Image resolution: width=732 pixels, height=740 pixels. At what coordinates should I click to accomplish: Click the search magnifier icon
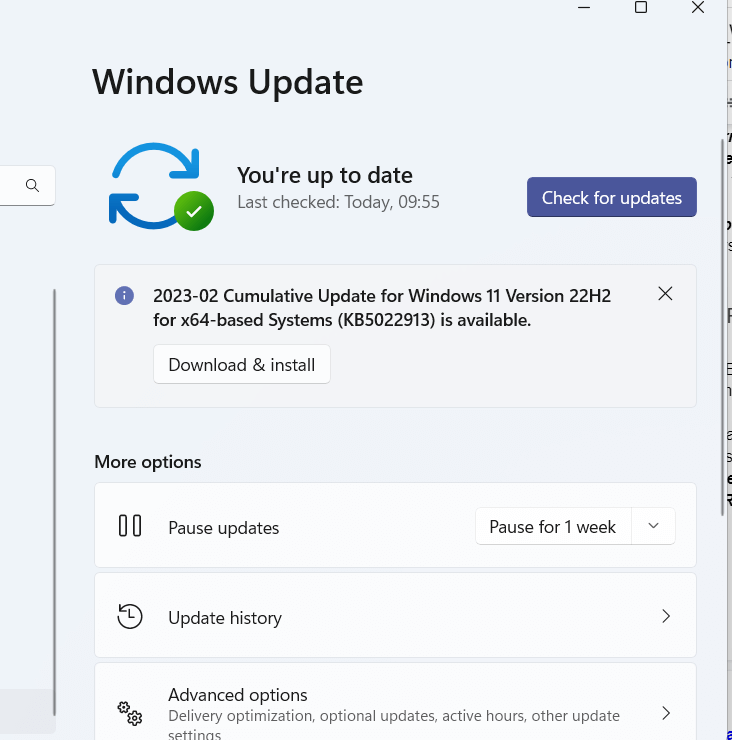tap(33, 185)
